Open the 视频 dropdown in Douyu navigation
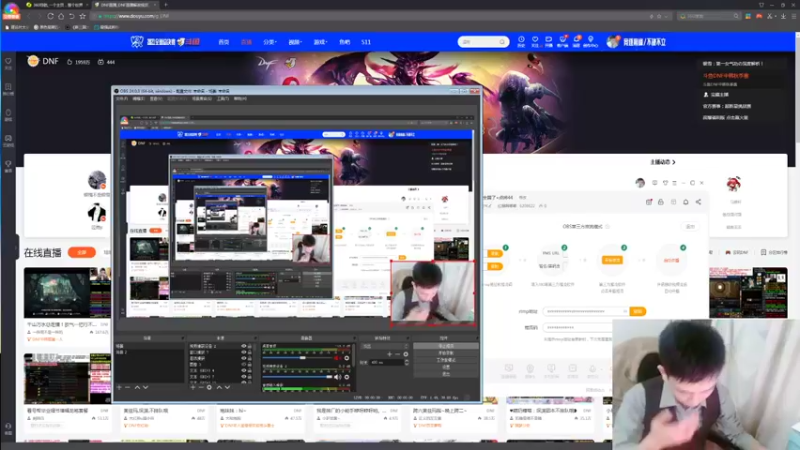The image size is (800, 450). coord(295,42)
